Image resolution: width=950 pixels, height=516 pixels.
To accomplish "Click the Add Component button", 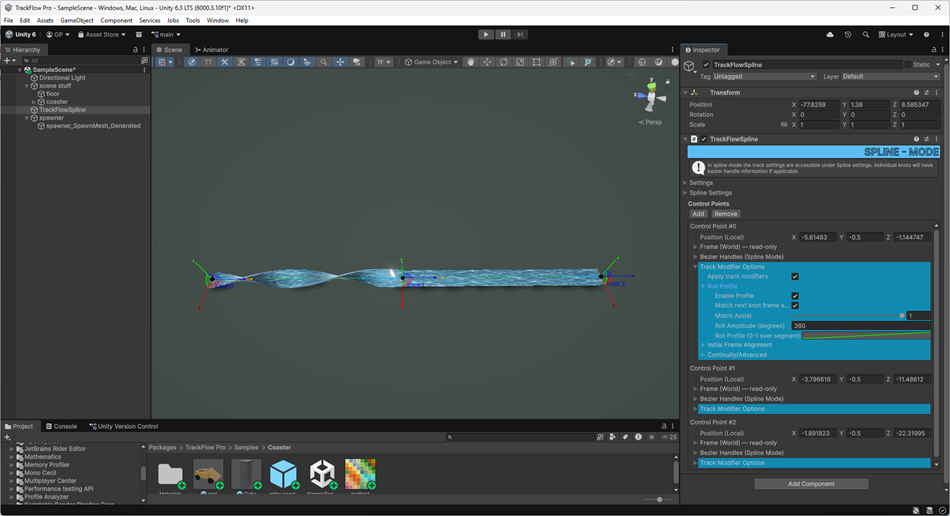I will pos(811,484).
